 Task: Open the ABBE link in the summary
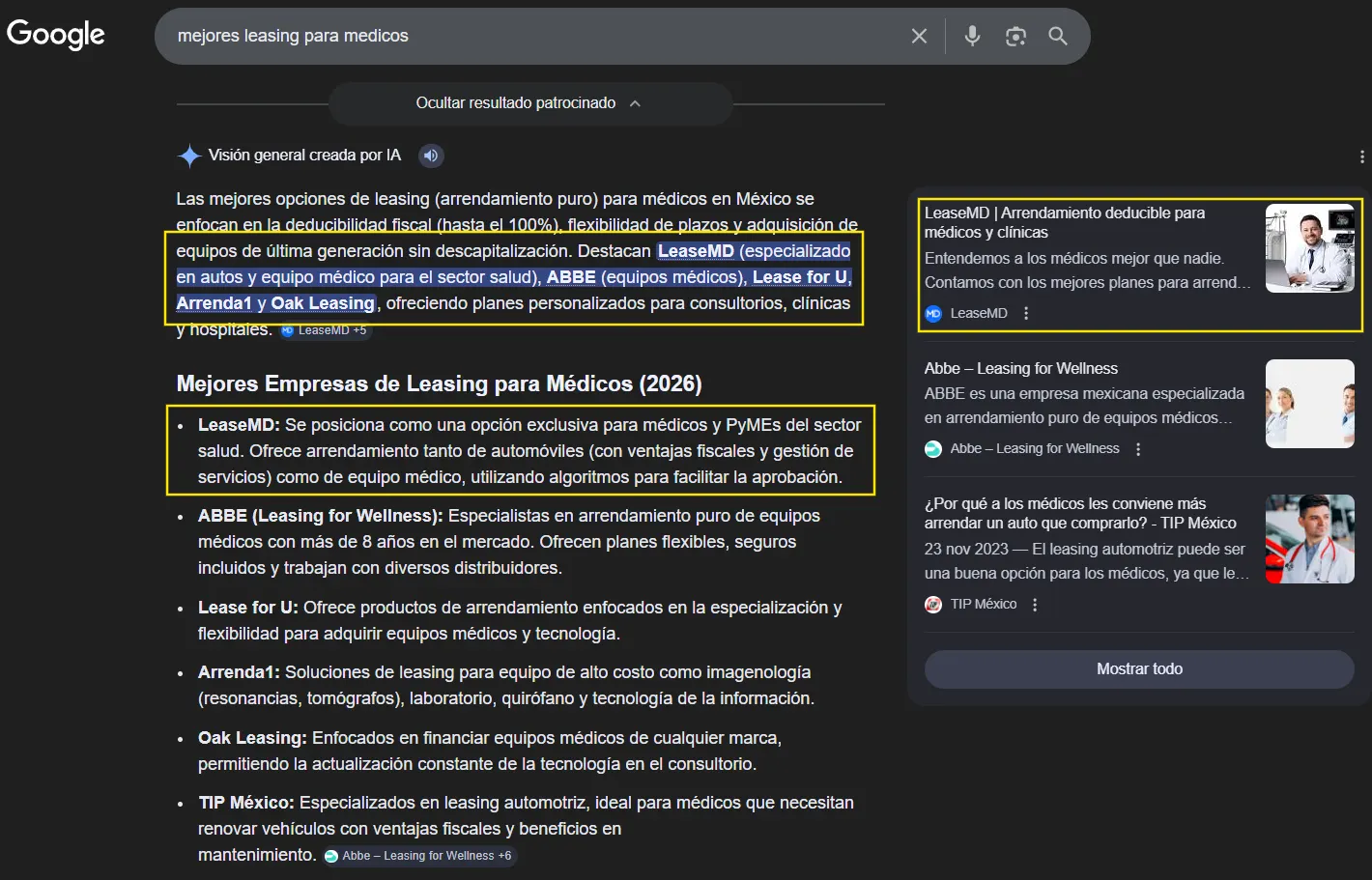(x=571, y=277)
